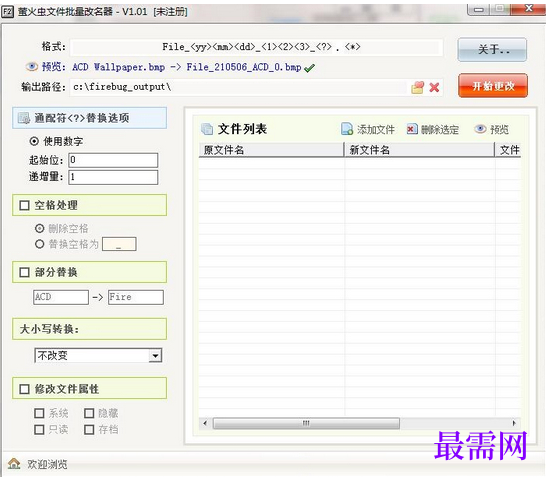Enable the 修改文件属性 checkbox
546x477 pixels.
point(24,389)
